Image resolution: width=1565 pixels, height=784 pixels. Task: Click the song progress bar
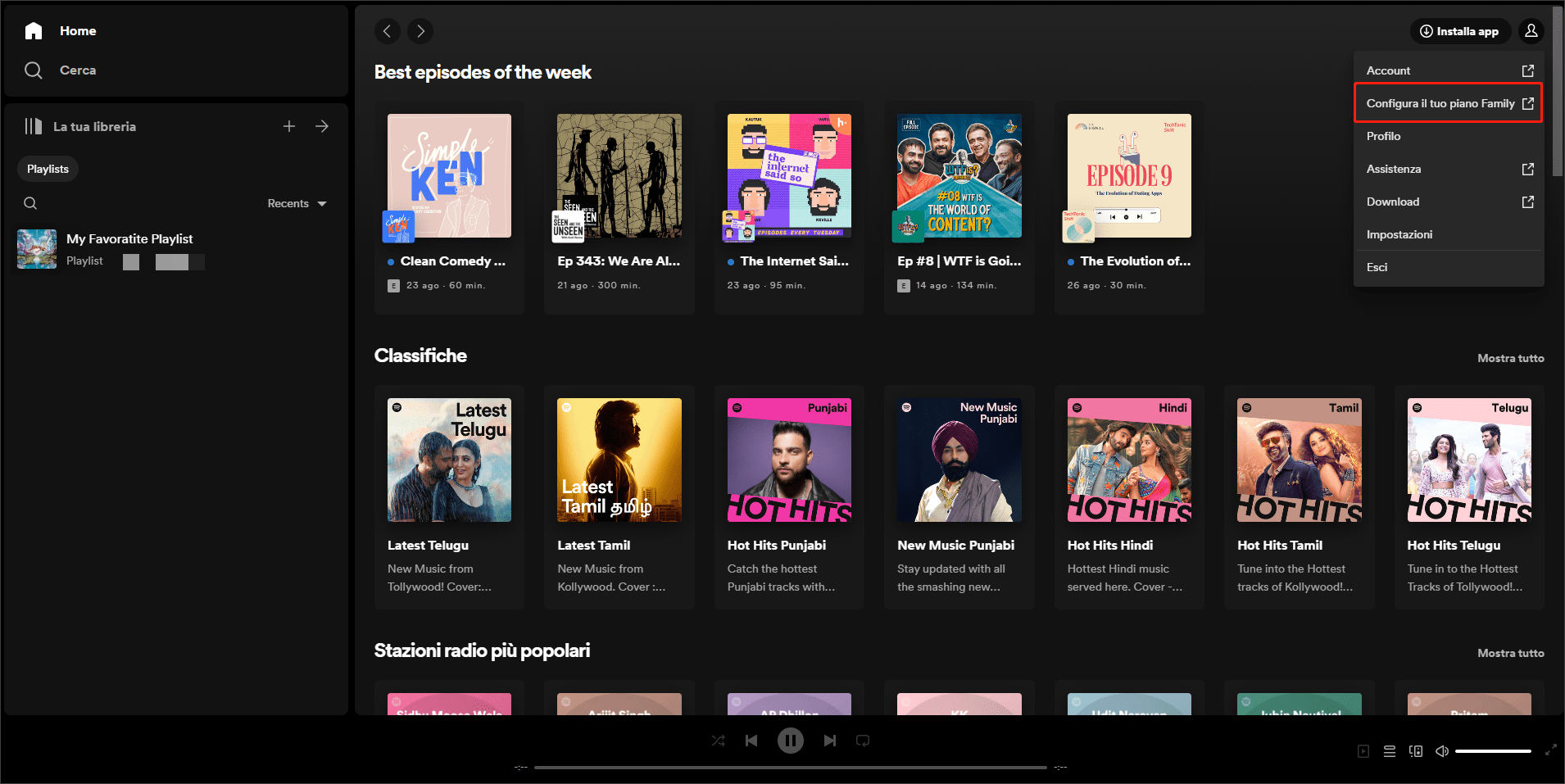[791, 768]
